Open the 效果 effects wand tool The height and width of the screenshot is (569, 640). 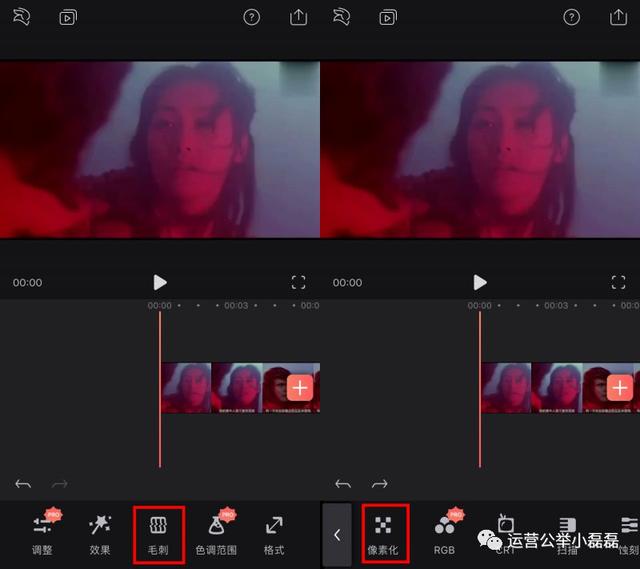click(100, 535)
